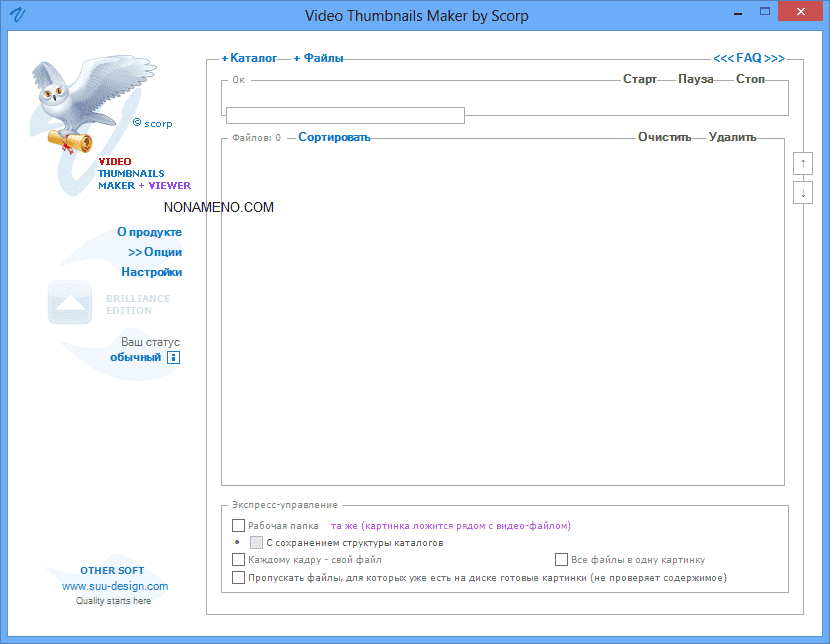
Task: Expand the >> Опции section
Action: pos(155,252)
